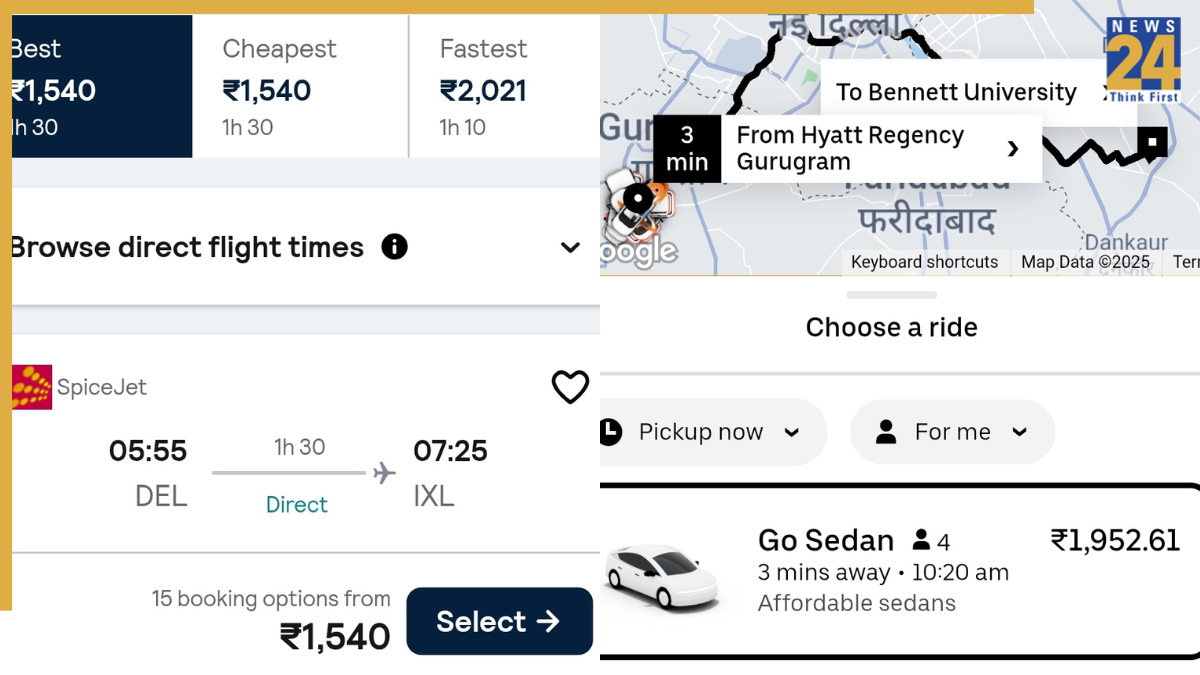
Task: Click the black pickup location pin on the map
Action: click(637, 199)
